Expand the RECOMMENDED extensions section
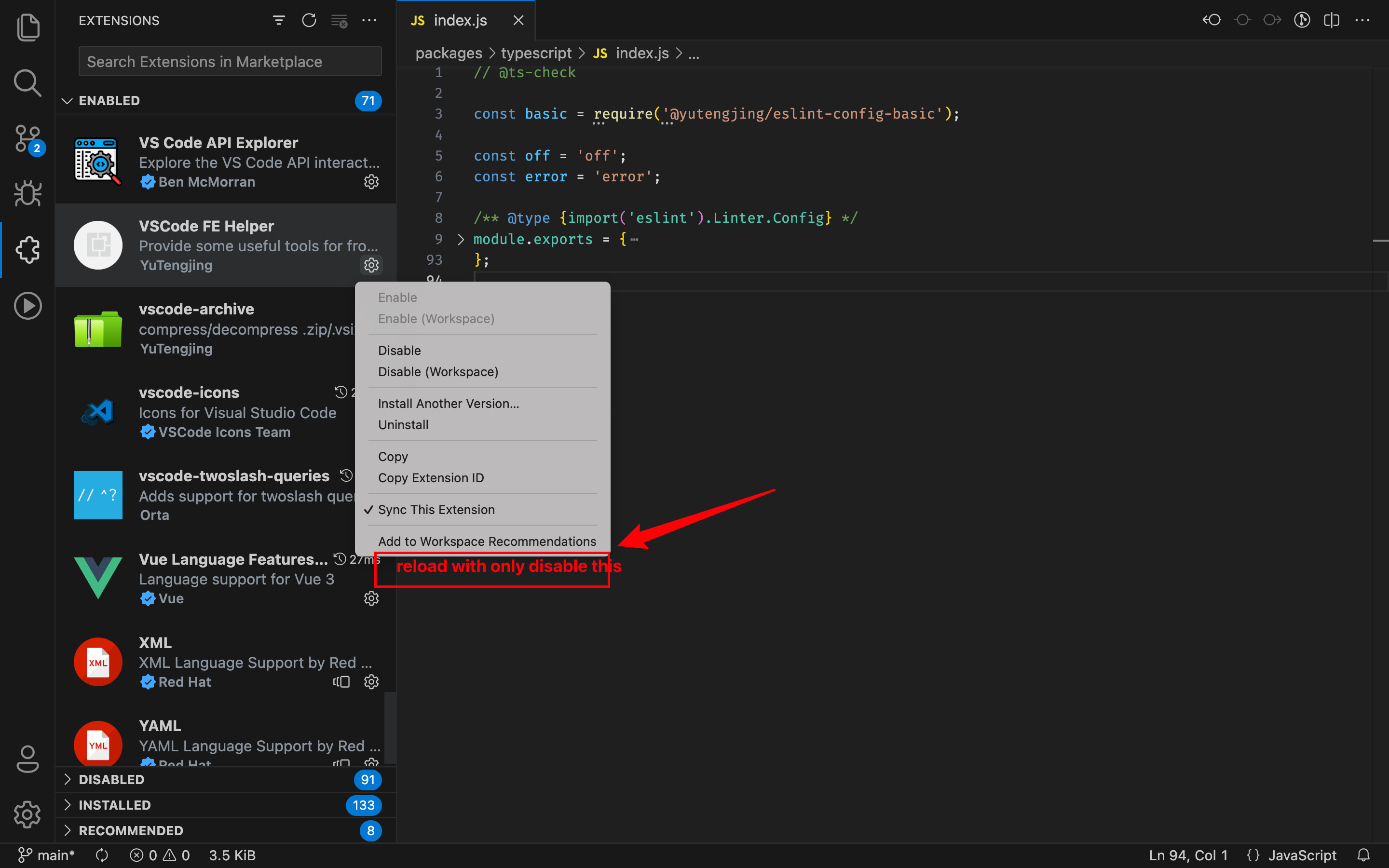The width and height of the screenshot is (1389, 868). click(130, 830)
